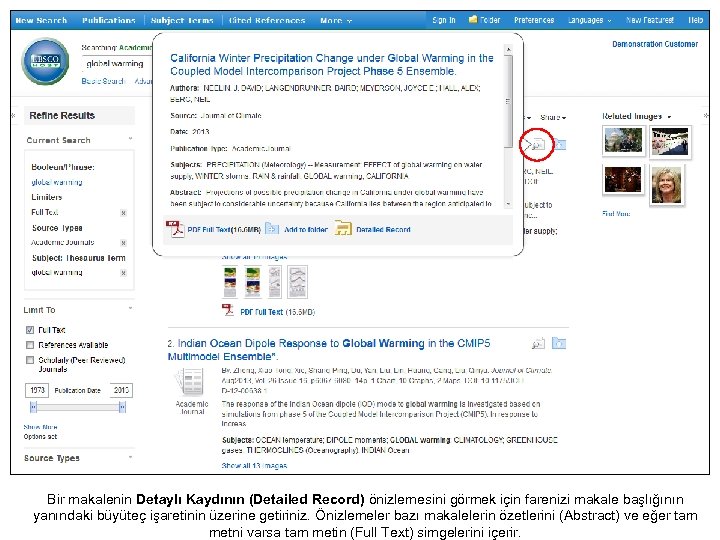
Task: Collapse left Refine Results sidebar arrow
Action: click(14, 116)
